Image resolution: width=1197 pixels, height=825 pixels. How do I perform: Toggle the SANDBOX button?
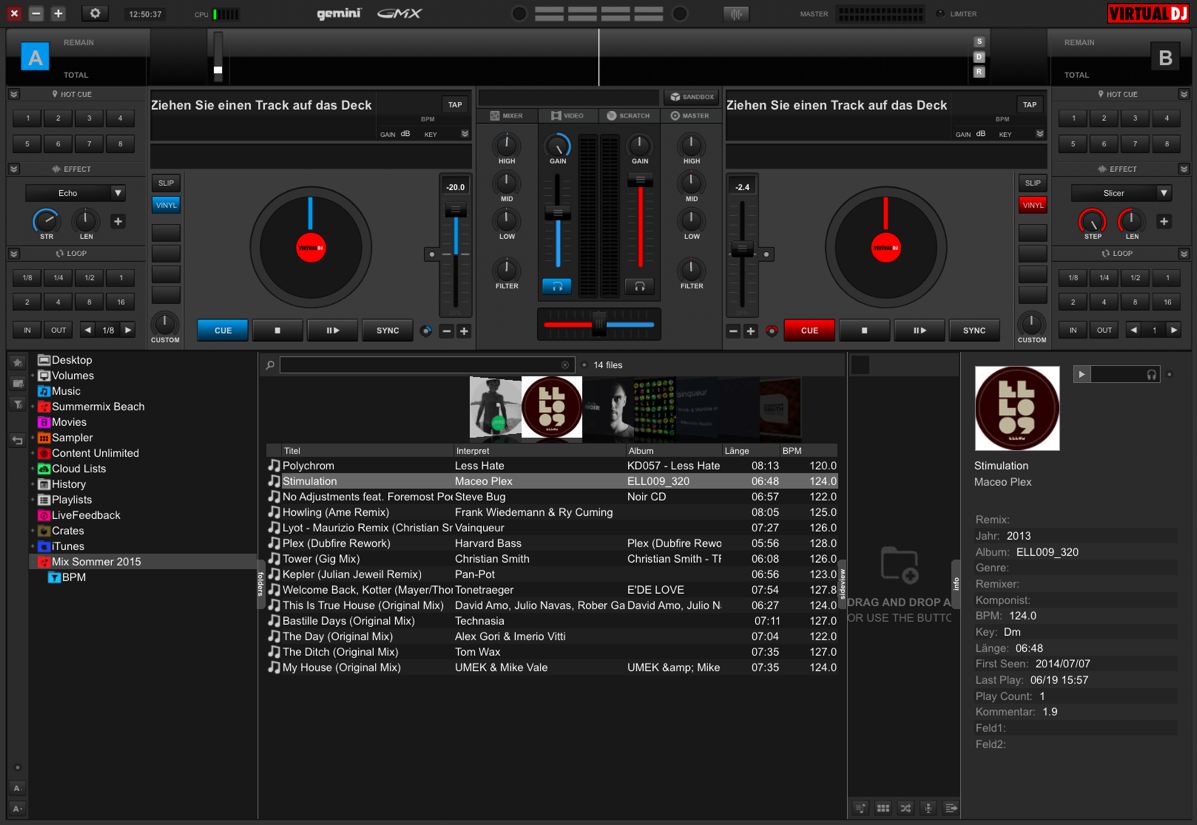point(692,97)
